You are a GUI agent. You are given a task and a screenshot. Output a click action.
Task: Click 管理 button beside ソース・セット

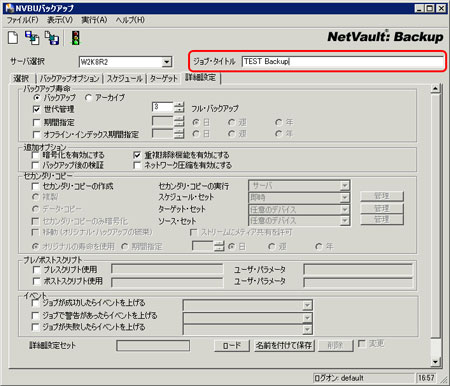[382, 219]
